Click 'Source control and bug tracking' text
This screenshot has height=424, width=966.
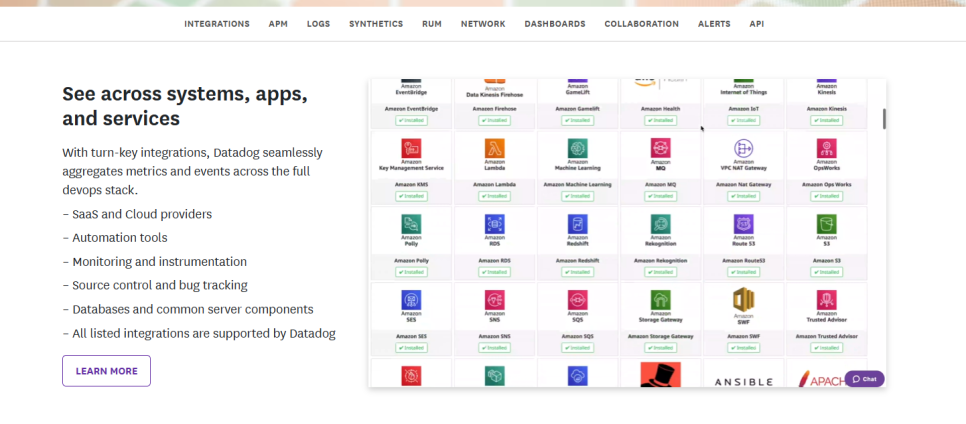160,285
